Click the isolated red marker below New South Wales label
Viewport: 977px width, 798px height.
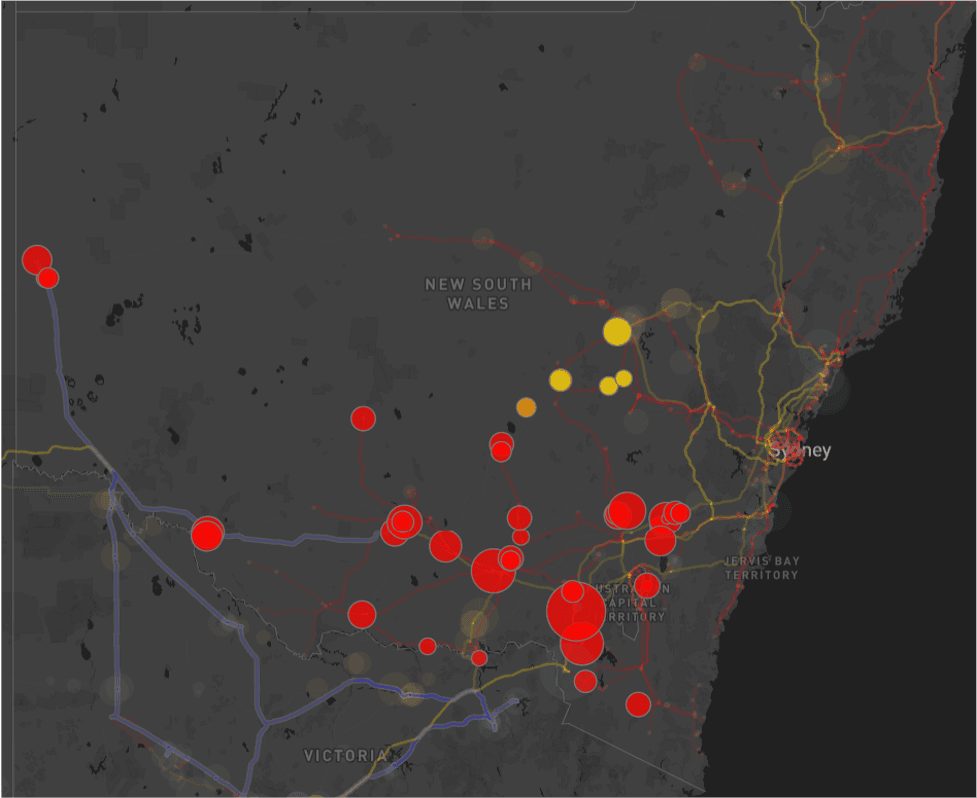click(x=363, y=418)
